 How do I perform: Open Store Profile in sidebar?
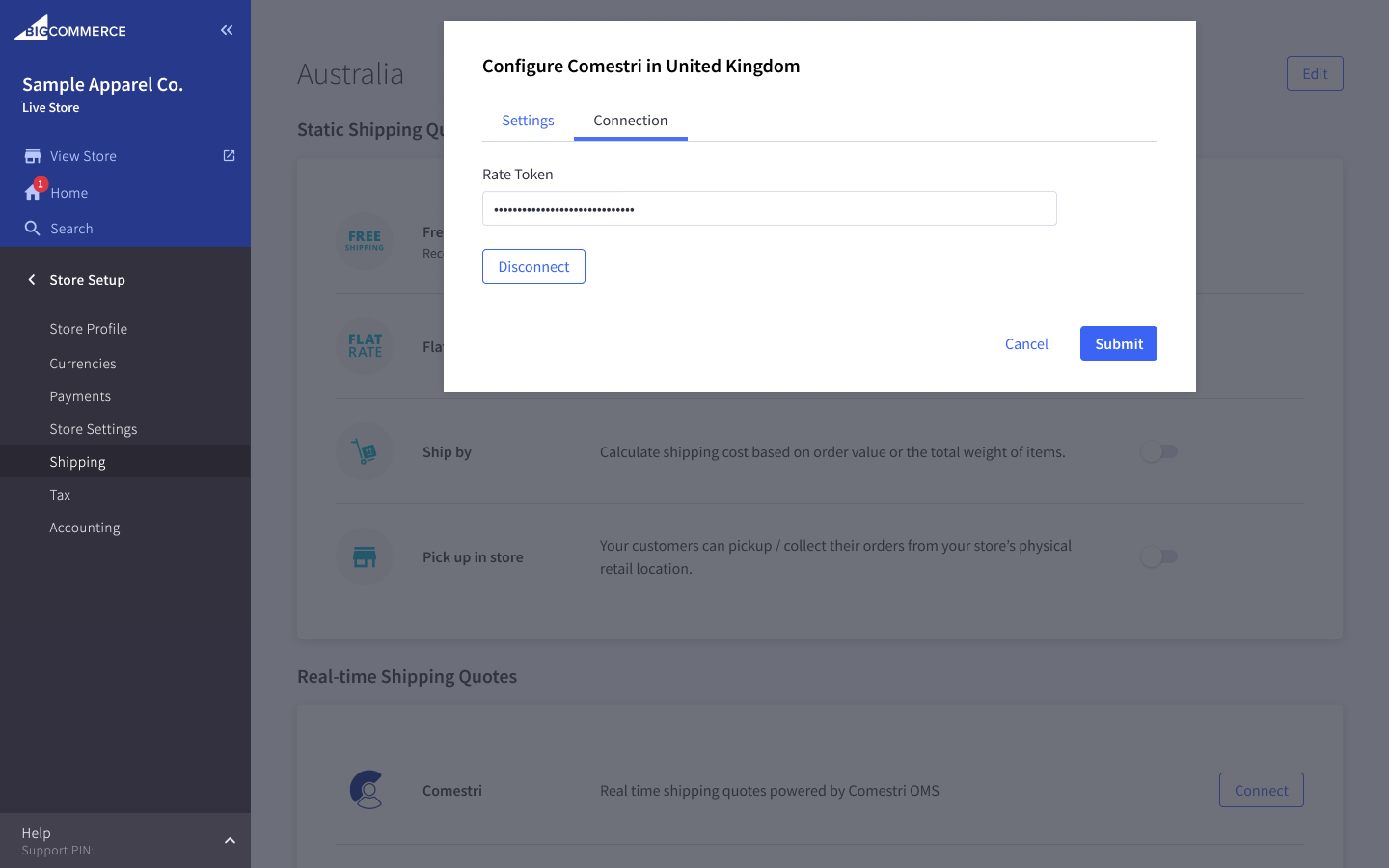tap(89, 329)
